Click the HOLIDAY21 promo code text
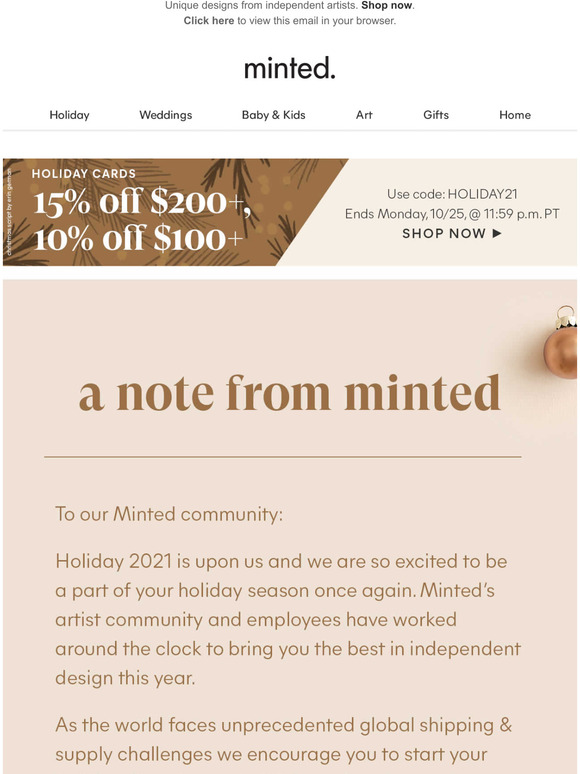 [x=482, y=194]
